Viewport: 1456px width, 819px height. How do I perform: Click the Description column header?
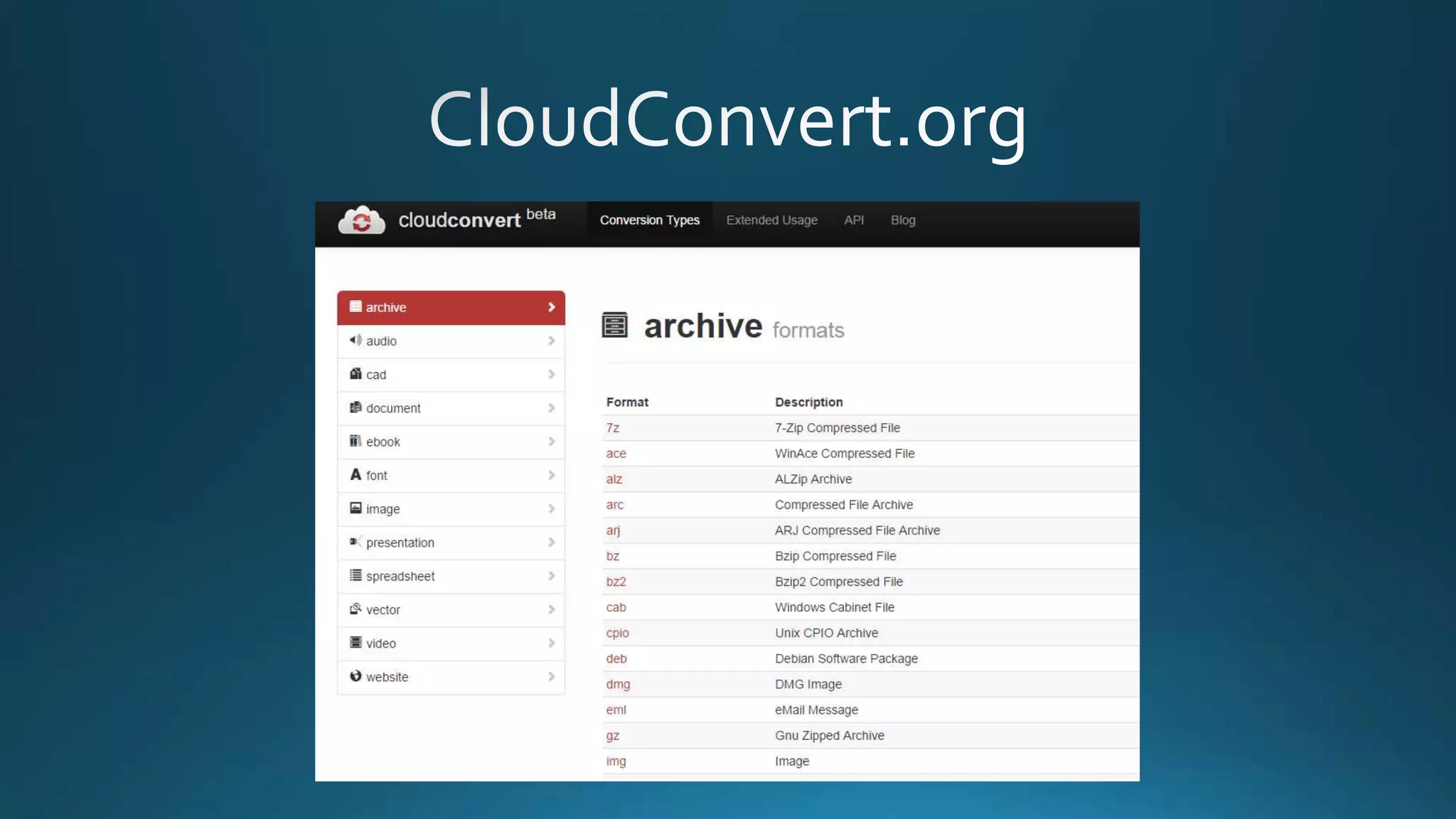tap(808, 402)
